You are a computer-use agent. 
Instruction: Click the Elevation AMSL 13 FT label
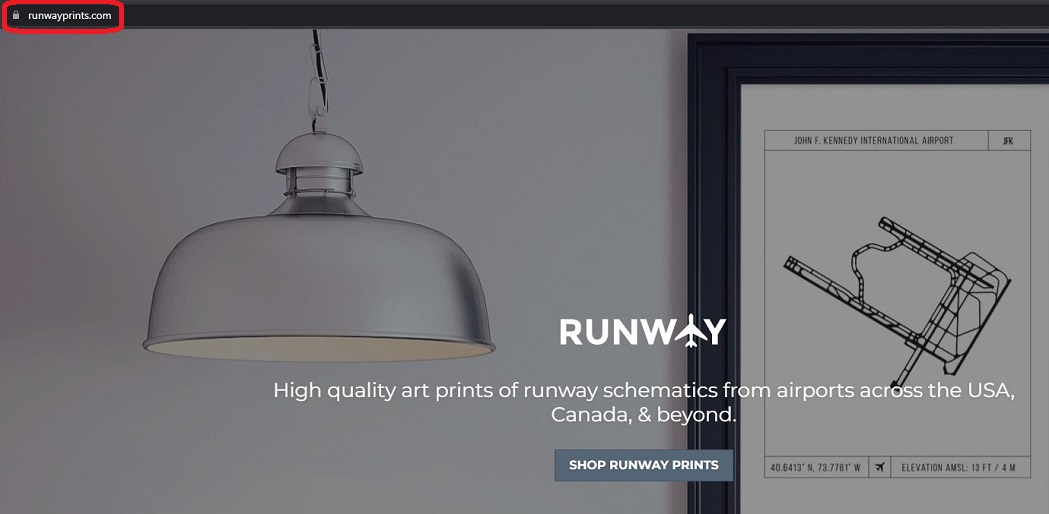pos(958,467)
